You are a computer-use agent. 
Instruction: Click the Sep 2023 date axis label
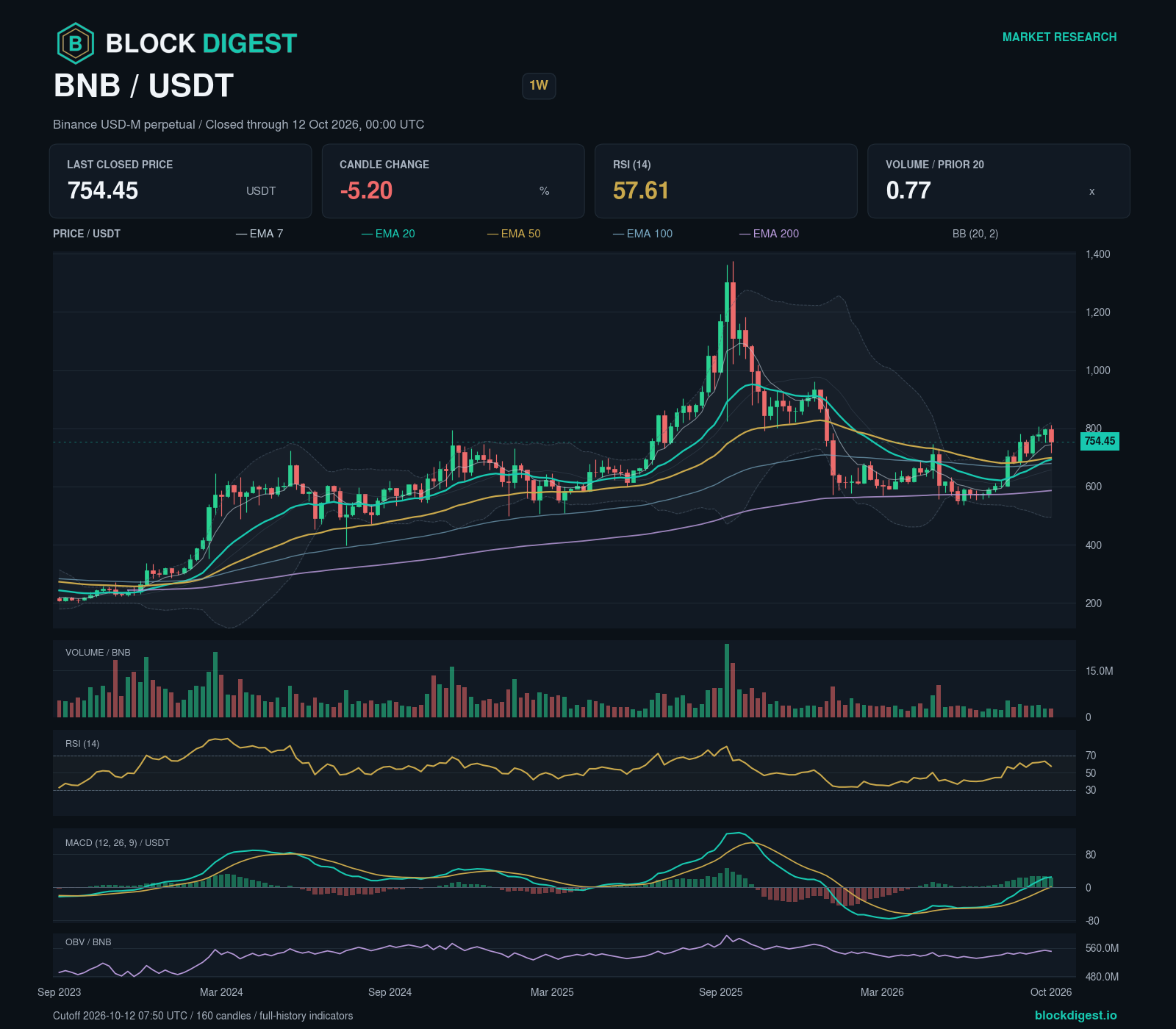(60, 992)
